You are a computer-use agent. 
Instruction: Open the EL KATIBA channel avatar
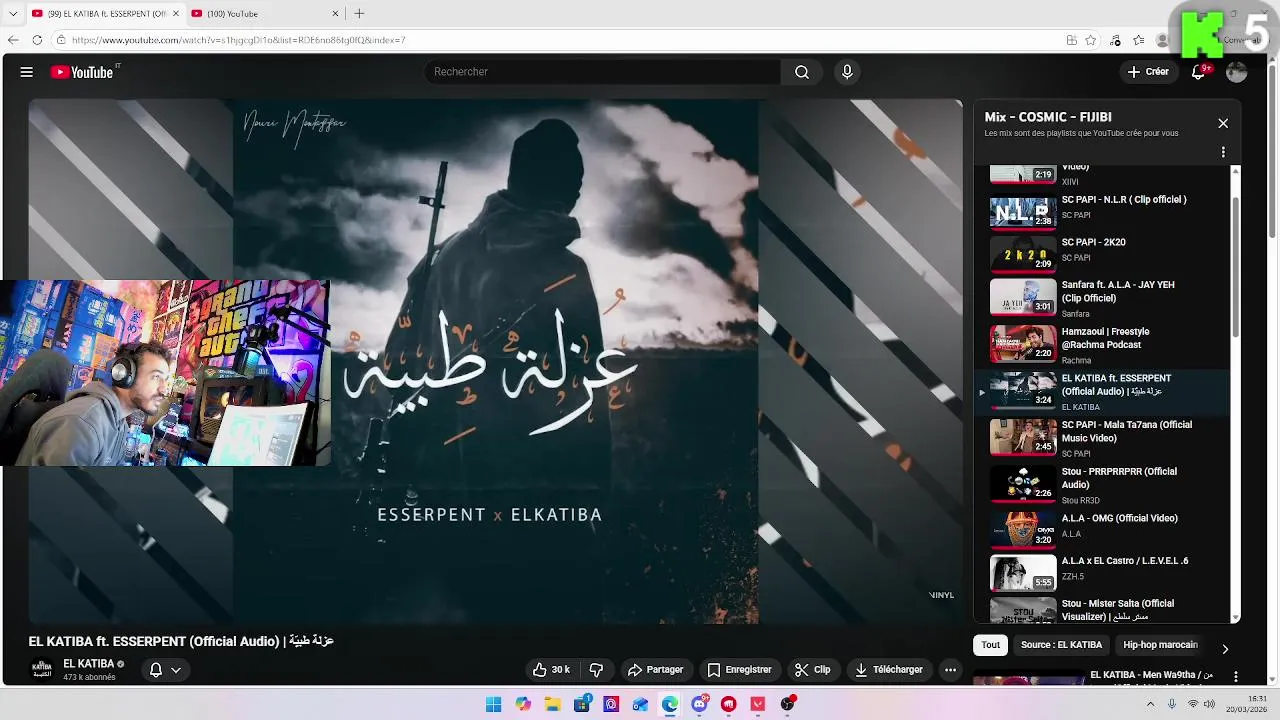tap(42, 669)
